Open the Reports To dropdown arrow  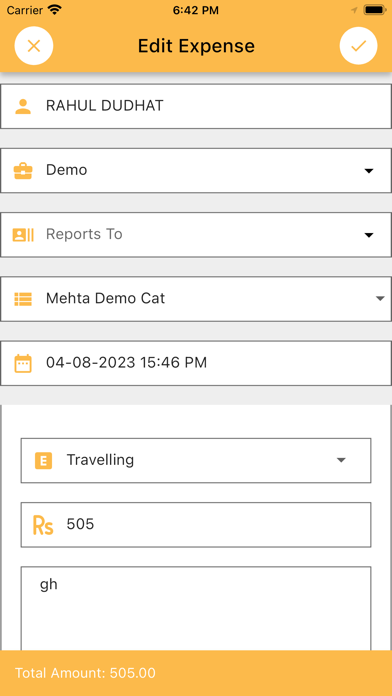(368, 235)
